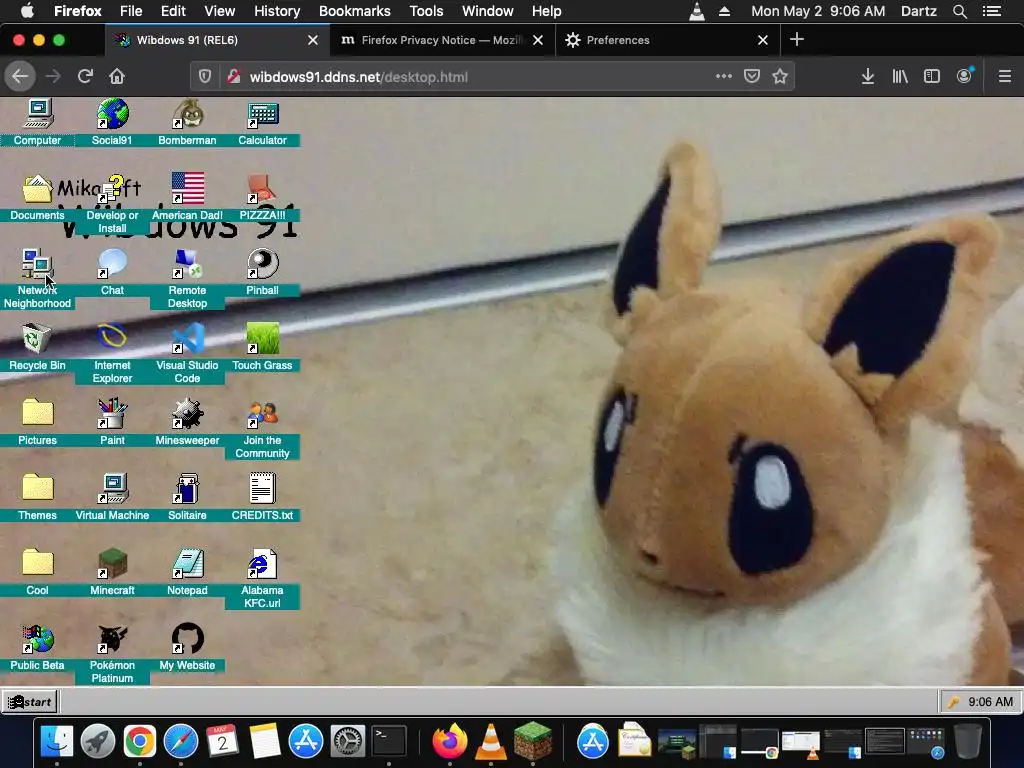Open the Public Beta shortcut
The width and height of the screenshot is (1024, 768).
click(37, 647)
